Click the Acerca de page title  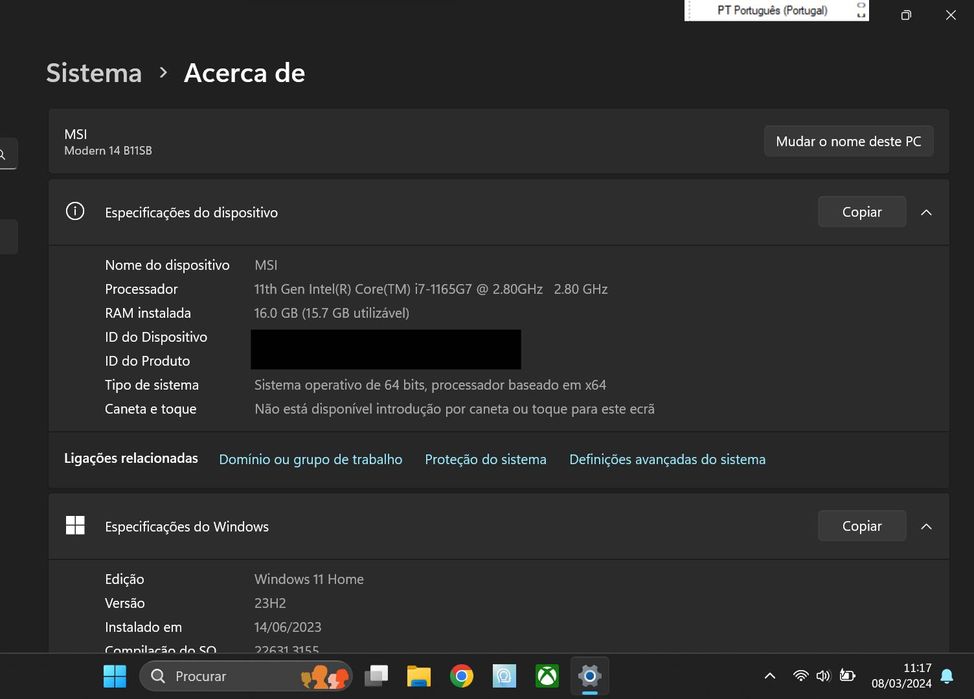(x=244, y=73)
